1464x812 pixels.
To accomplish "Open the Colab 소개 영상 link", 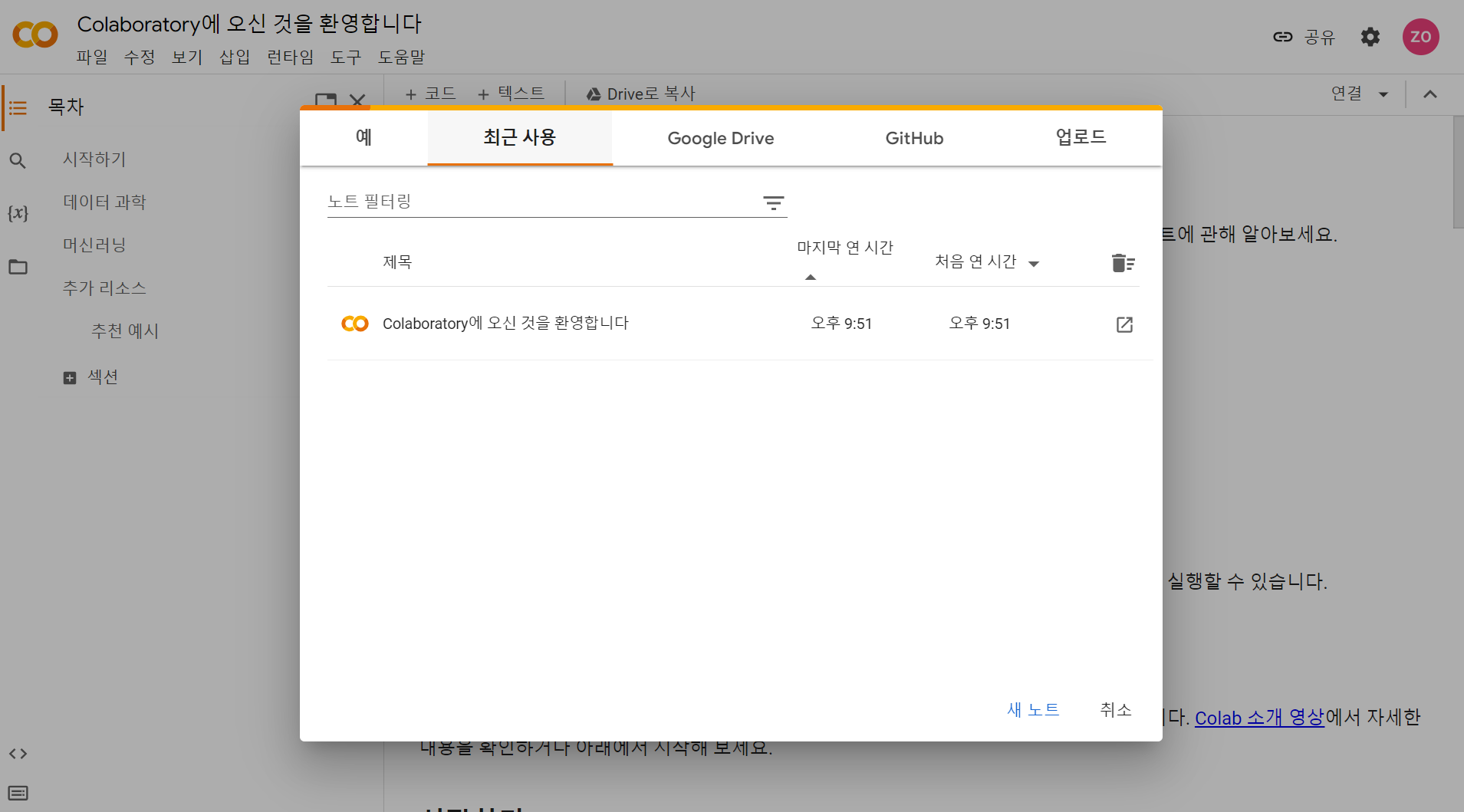I will [x=1259, y=718].
